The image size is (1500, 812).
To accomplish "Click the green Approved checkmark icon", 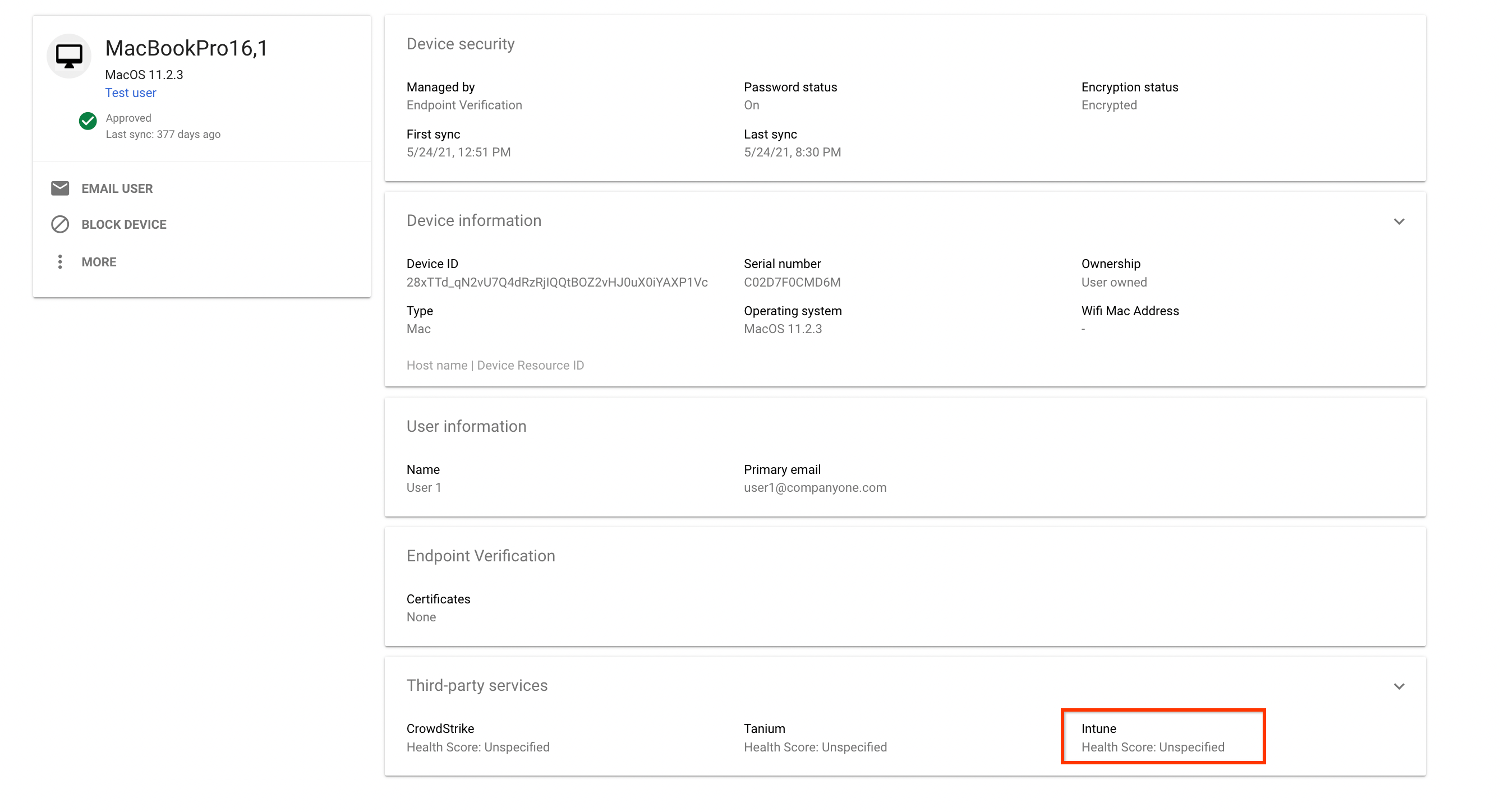I will click(88, 121).
